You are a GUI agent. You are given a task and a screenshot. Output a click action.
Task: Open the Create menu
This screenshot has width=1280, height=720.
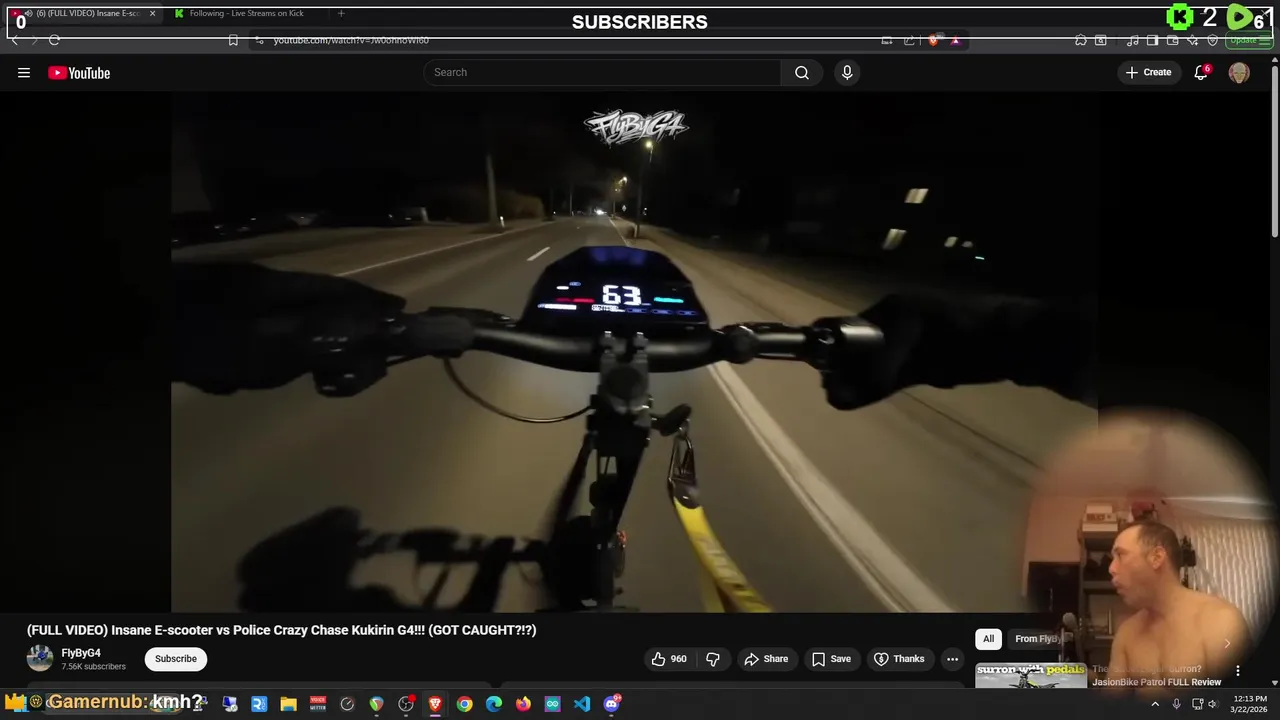[x=1148, y=72]
